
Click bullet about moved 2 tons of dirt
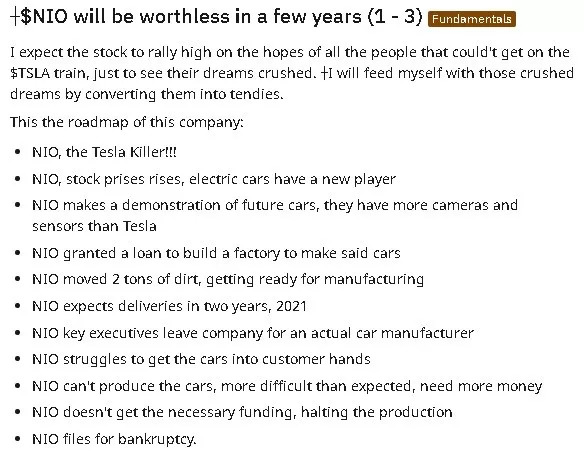tap(228, 280)
